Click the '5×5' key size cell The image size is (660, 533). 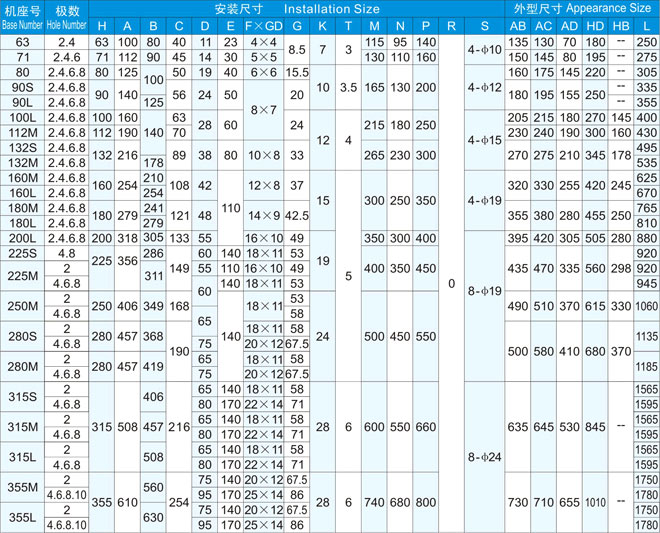263,57
